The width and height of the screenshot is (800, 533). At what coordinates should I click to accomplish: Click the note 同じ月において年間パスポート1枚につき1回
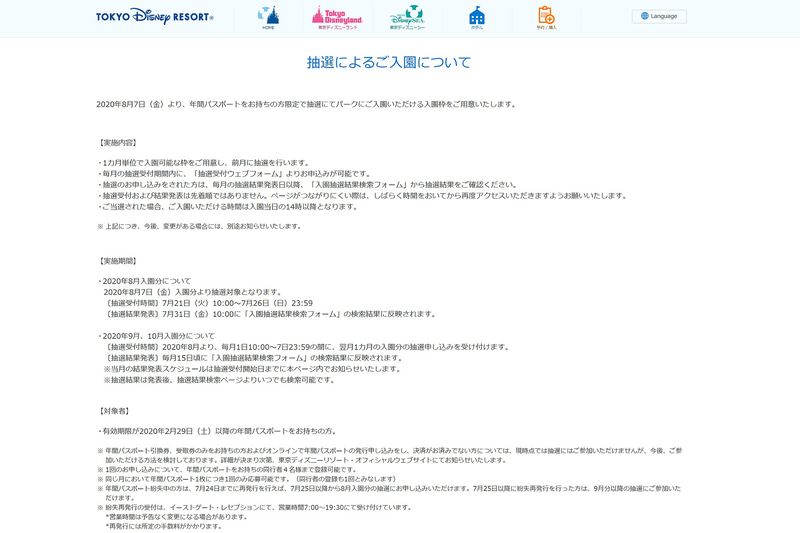pos(247,479)
